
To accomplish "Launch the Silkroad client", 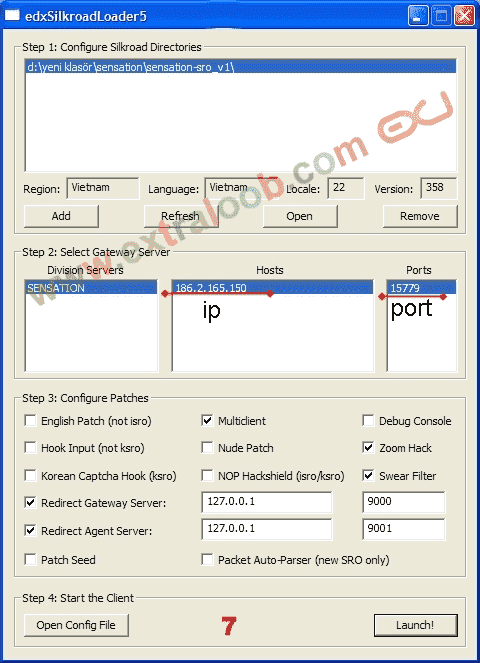I will [x=415, y=625].
